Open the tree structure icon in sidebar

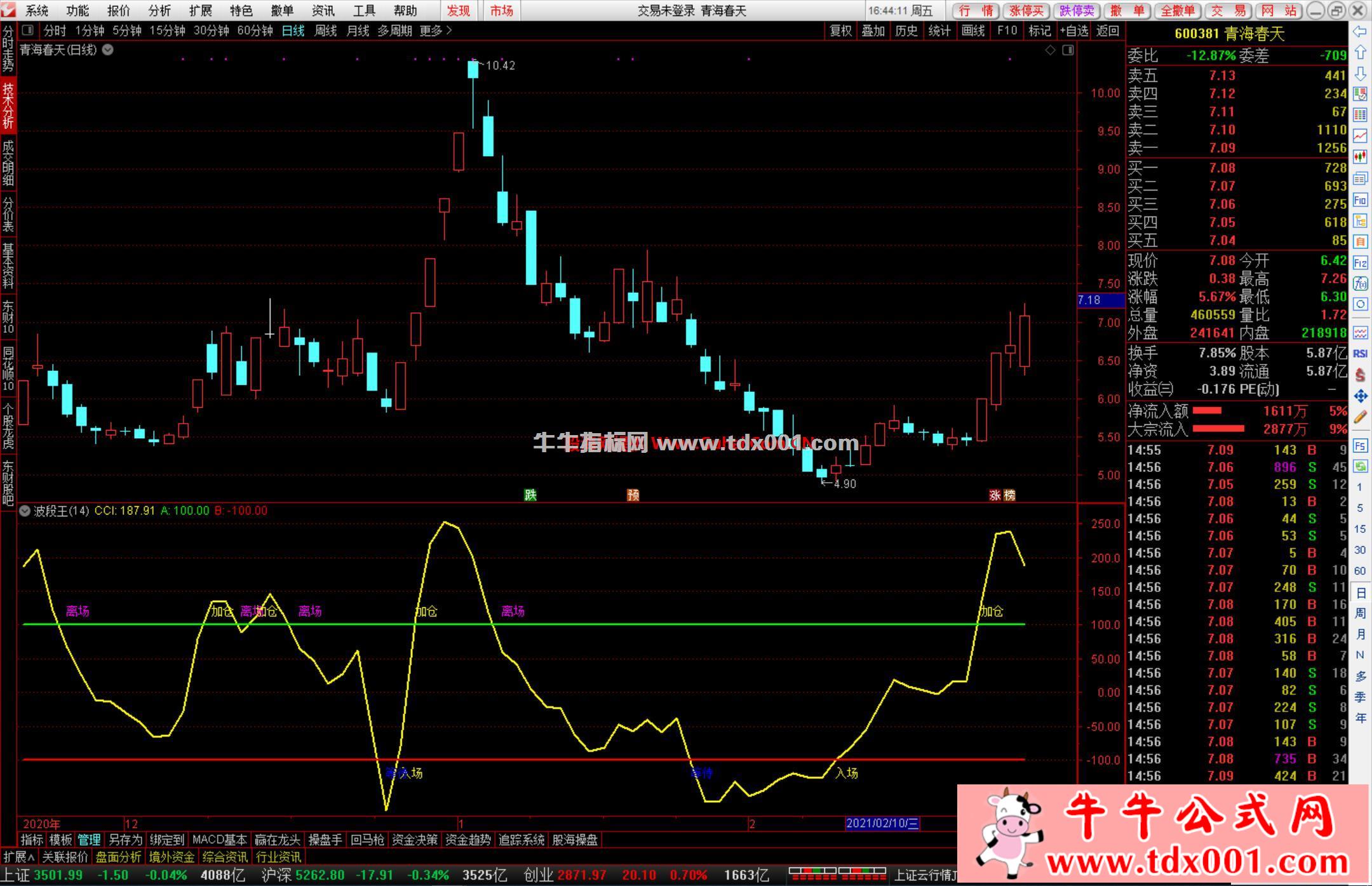tap(1360, 221)
